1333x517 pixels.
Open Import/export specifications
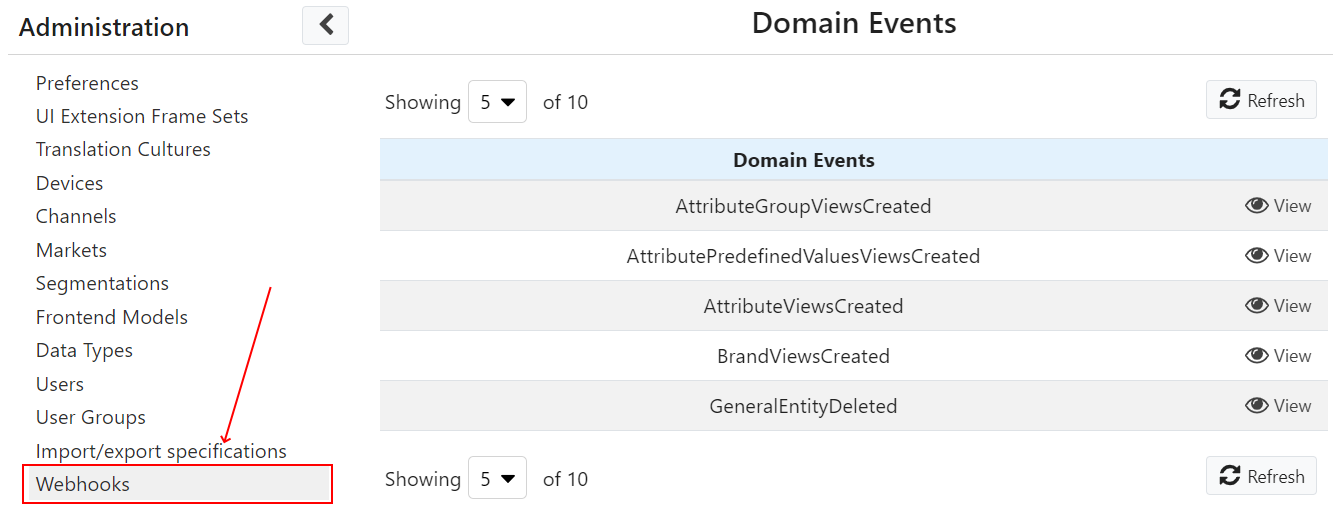(161, 452)
